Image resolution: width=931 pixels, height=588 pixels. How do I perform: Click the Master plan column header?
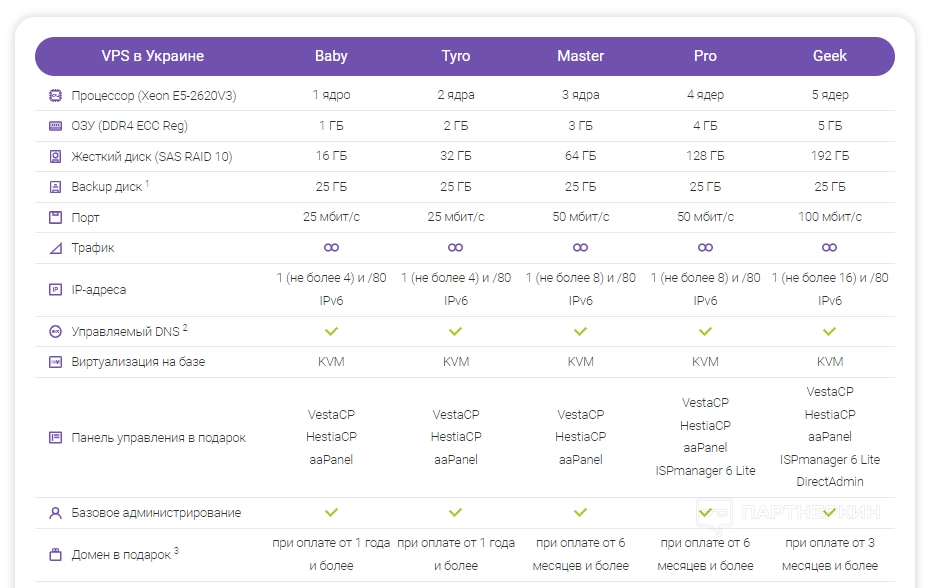click(x=580, y=56)
